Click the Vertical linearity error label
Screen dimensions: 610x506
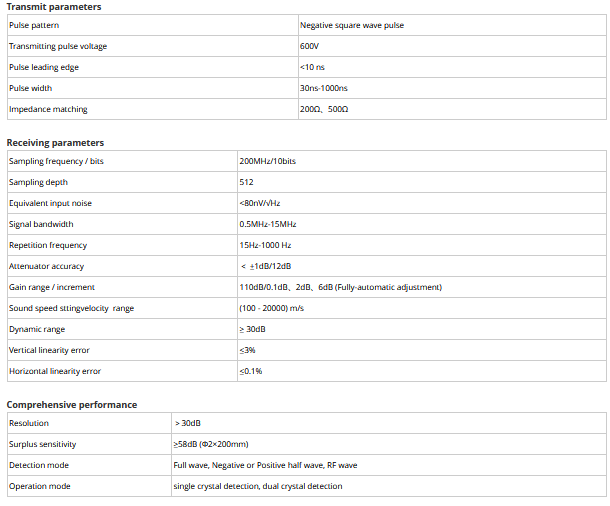pyautogui.click(x=49, y=350)
